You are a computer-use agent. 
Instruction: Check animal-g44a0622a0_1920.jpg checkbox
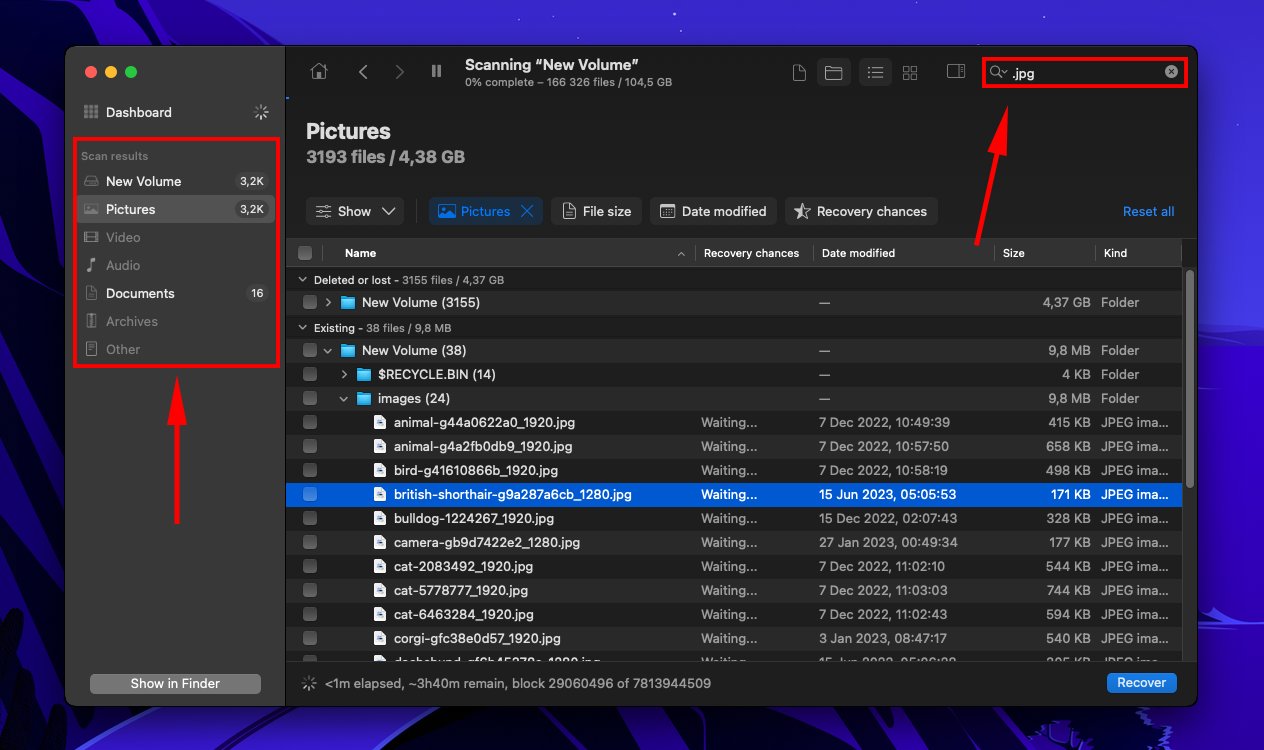point(310,422)
